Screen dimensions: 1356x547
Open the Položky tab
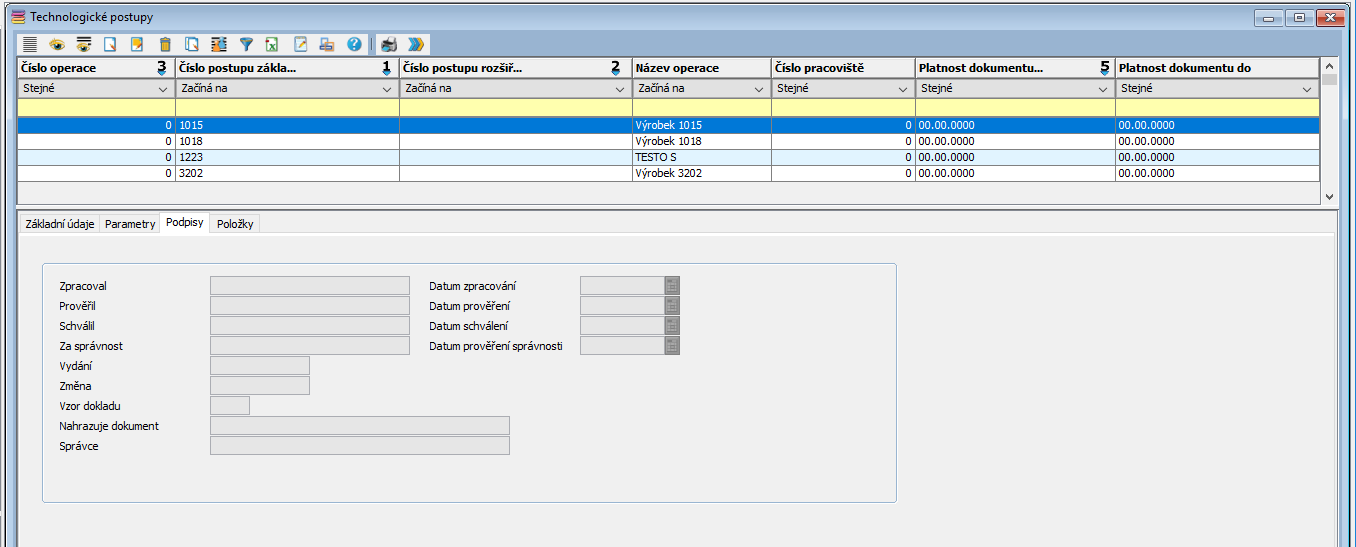click(235, 224)
